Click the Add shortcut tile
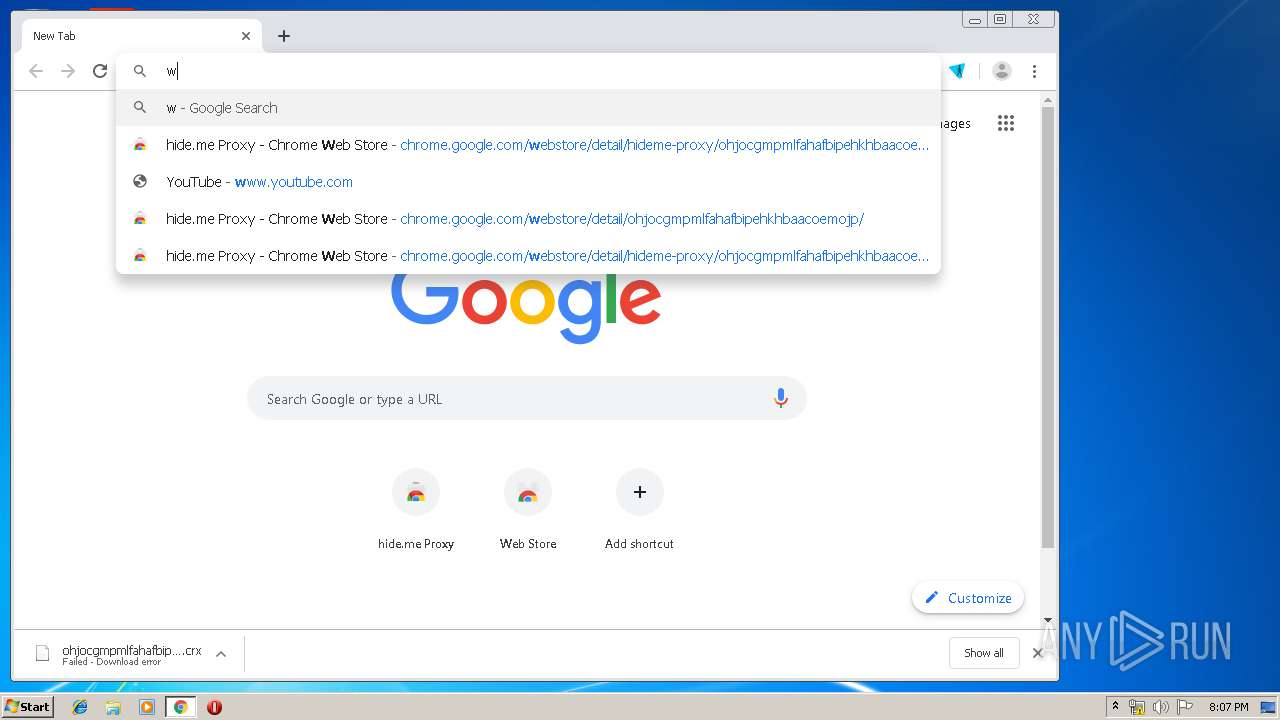1280x720 pixels. coord(640,510)
